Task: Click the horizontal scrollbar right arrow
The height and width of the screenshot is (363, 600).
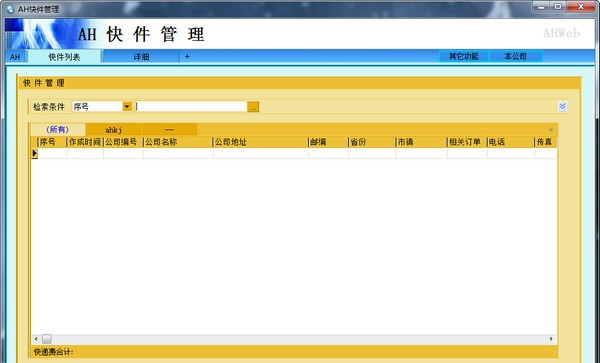Action: 551,339
